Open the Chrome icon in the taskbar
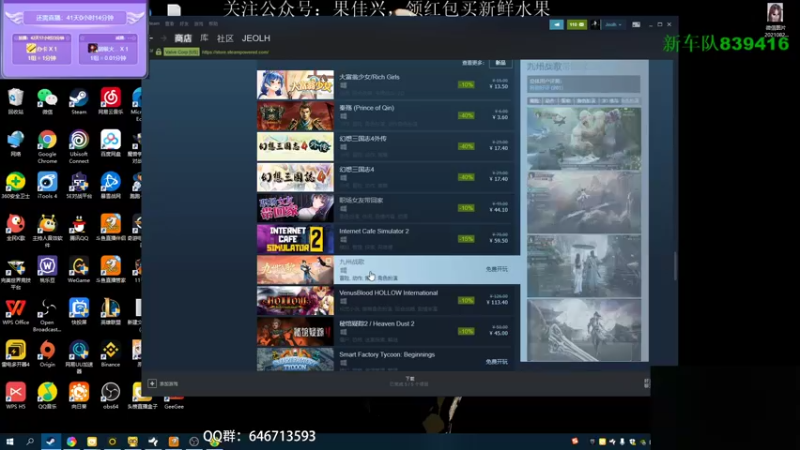Image resolution: width=800 pixels, height=450 pixels. click(x=71, y=441)
